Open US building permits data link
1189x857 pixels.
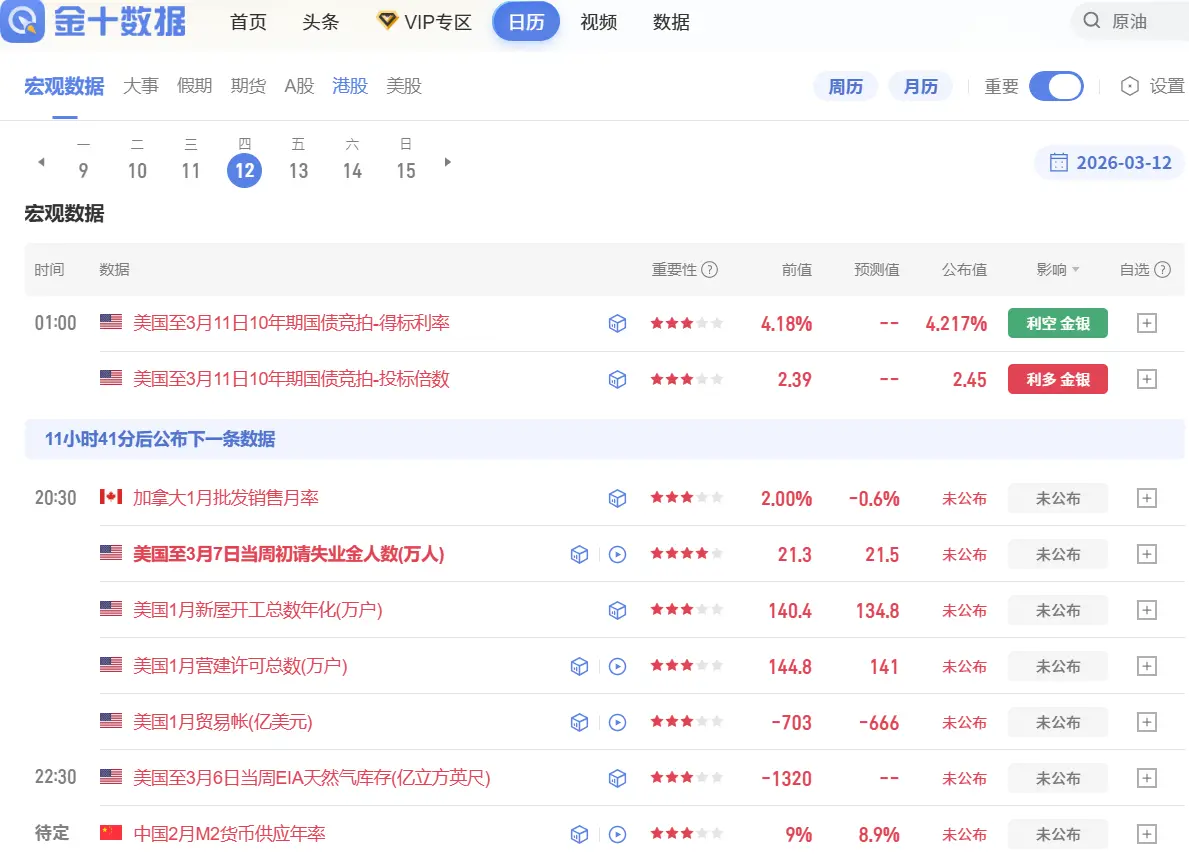pyautogui.click(x=240, y=666)
